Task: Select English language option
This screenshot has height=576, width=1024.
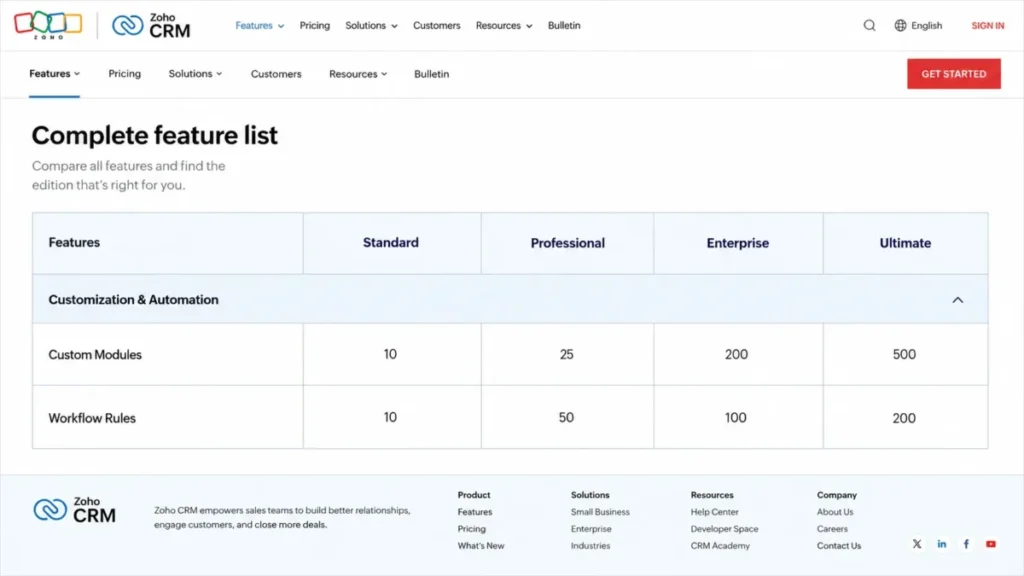Action: coord(927,25)
